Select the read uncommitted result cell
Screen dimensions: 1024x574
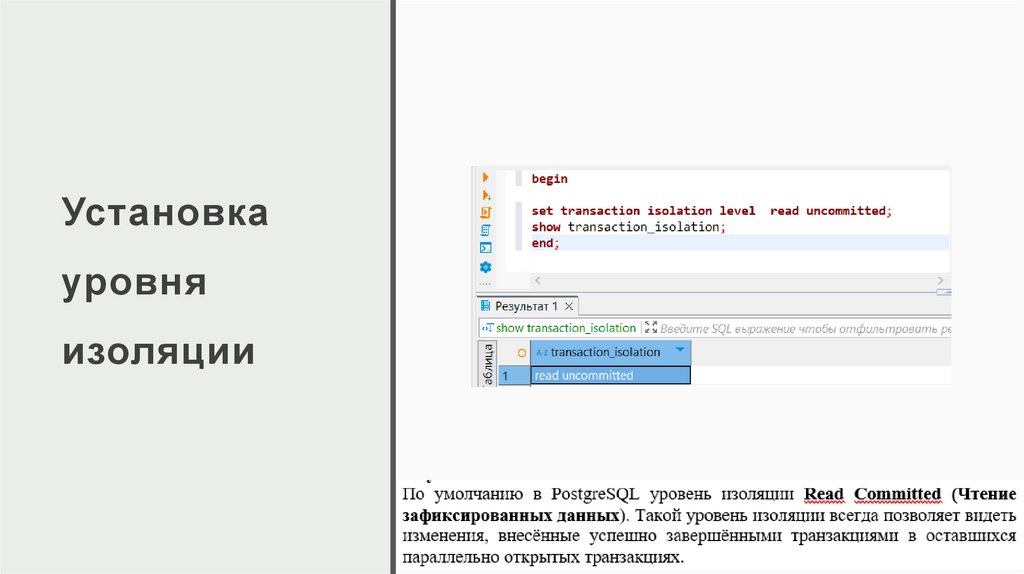coord(610,375)
